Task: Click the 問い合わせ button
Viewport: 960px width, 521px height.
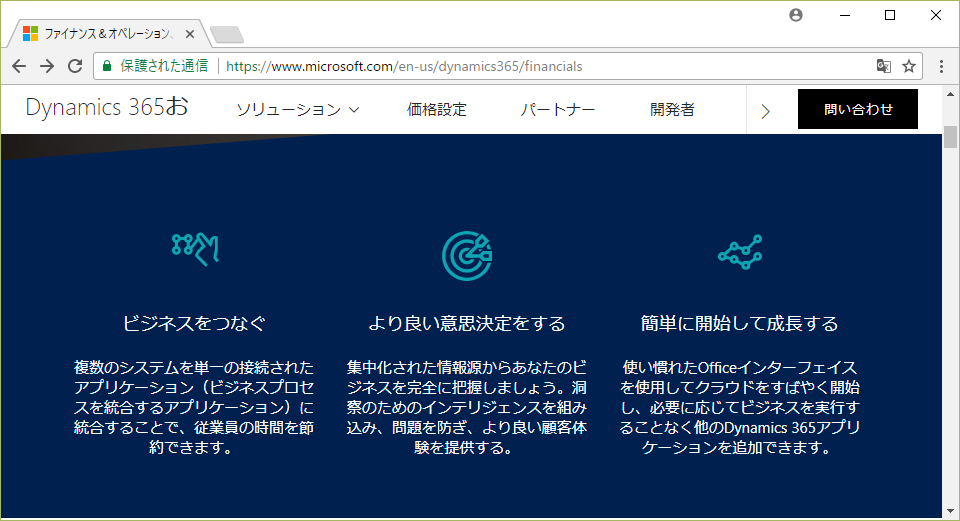Action: (858, 109)
